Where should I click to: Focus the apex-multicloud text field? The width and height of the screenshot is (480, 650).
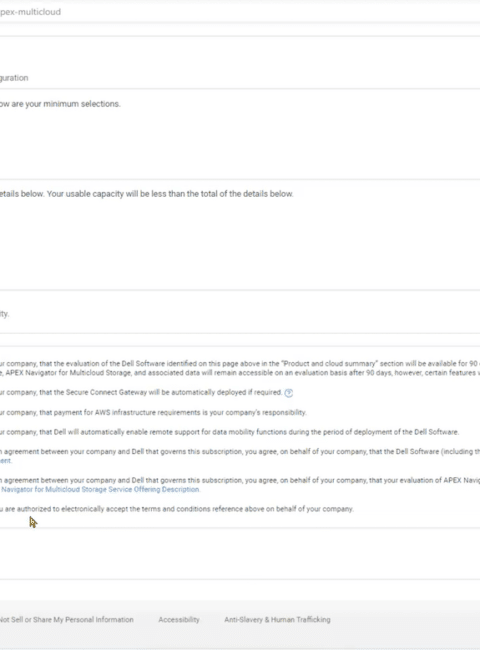[240, 12]
